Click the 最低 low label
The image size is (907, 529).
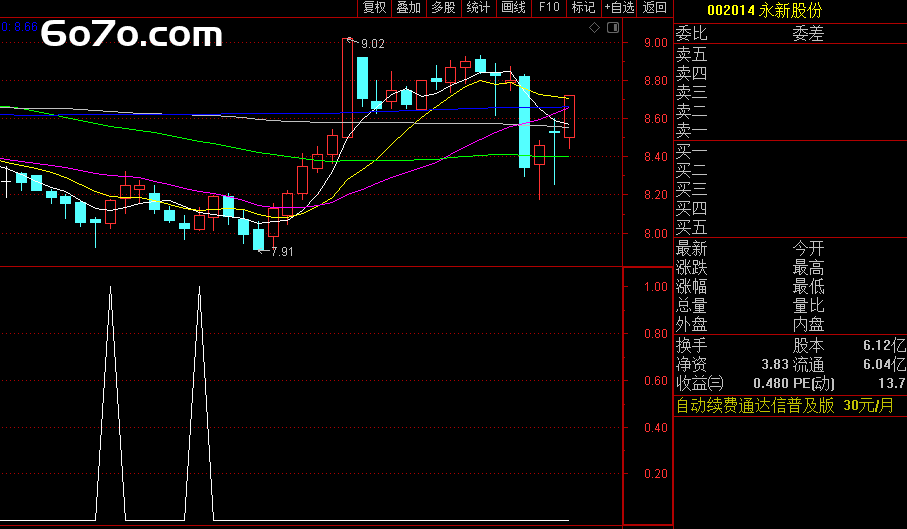point(808,287)
